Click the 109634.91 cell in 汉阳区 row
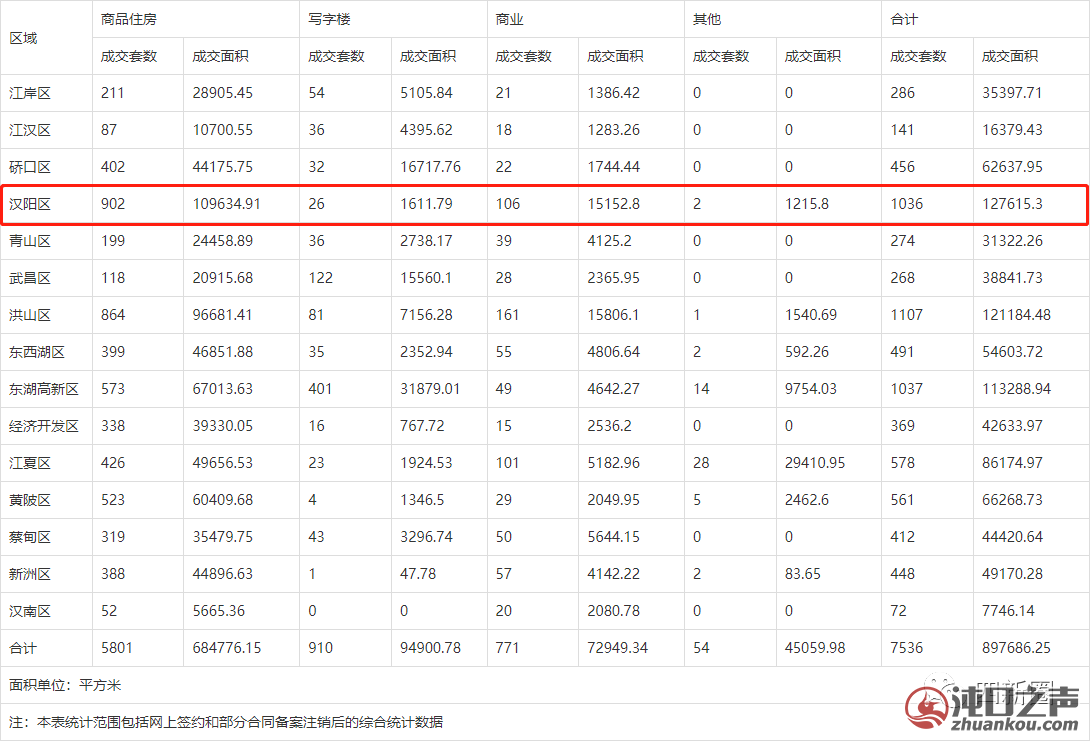Viewport: 1090px width, 741px height. point(227,204)
